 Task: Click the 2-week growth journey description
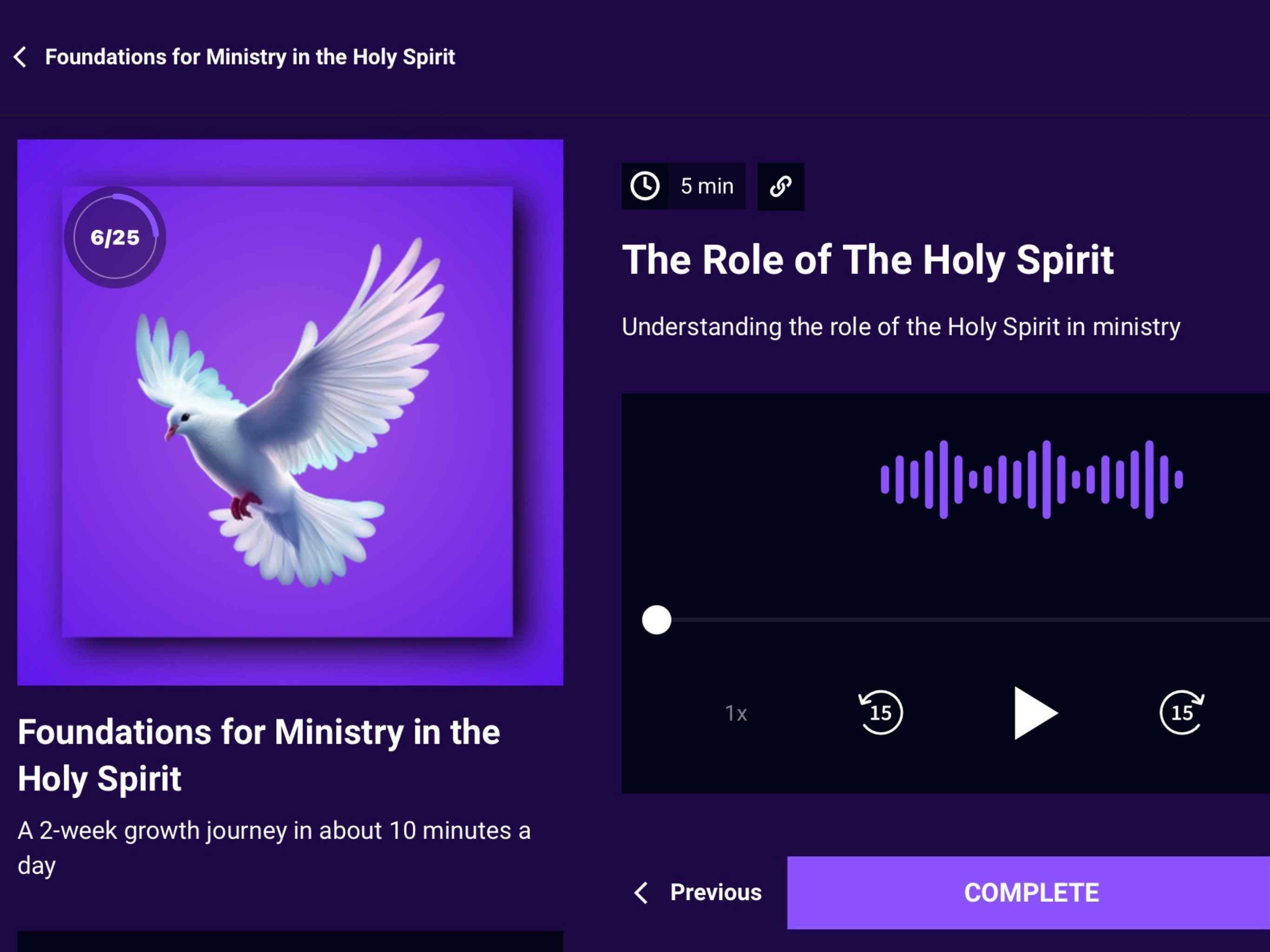[274, 847]
